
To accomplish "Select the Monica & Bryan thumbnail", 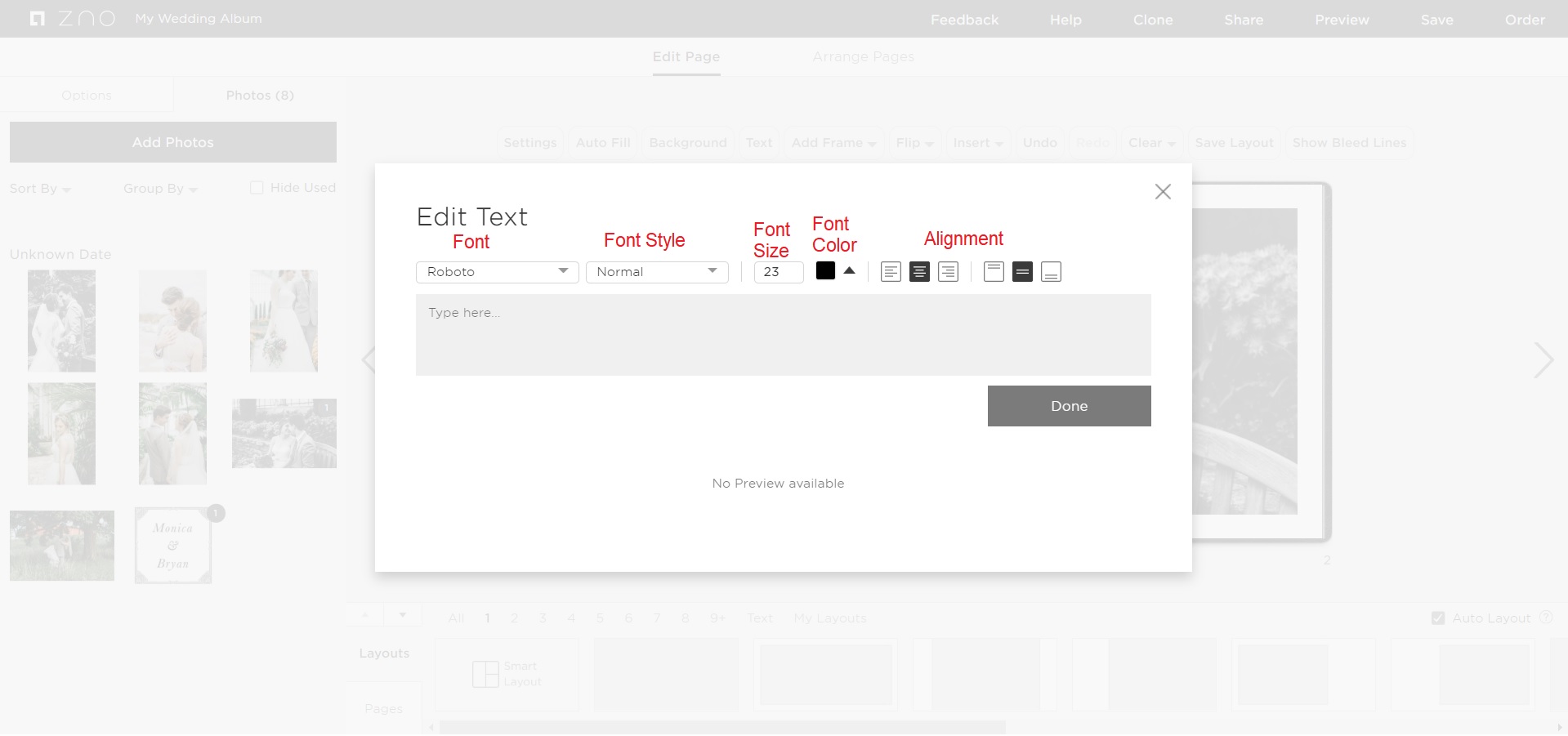I will pyautogui.click(x=173, y=546).
